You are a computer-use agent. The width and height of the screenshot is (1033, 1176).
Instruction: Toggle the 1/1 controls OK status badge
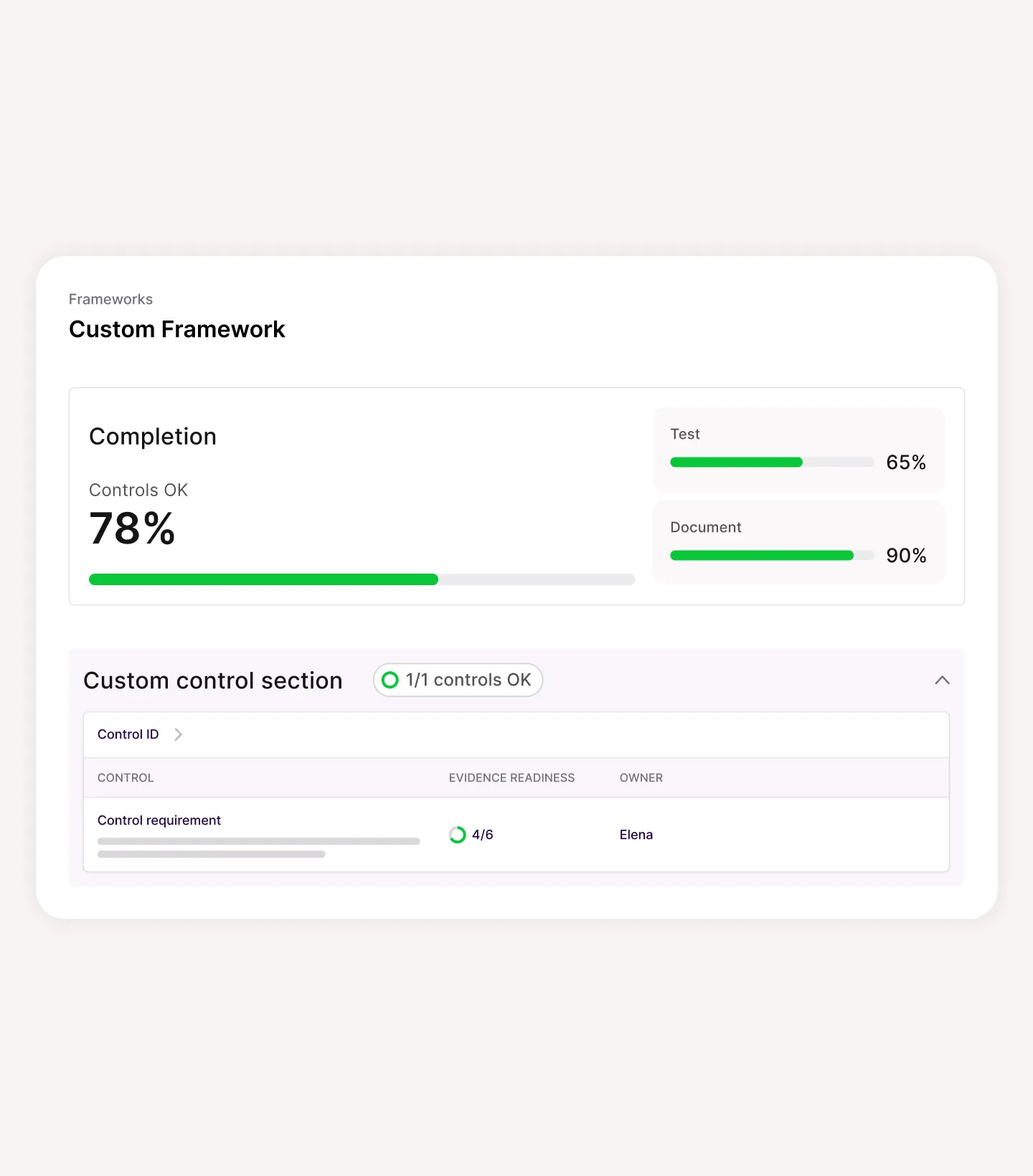457,680
